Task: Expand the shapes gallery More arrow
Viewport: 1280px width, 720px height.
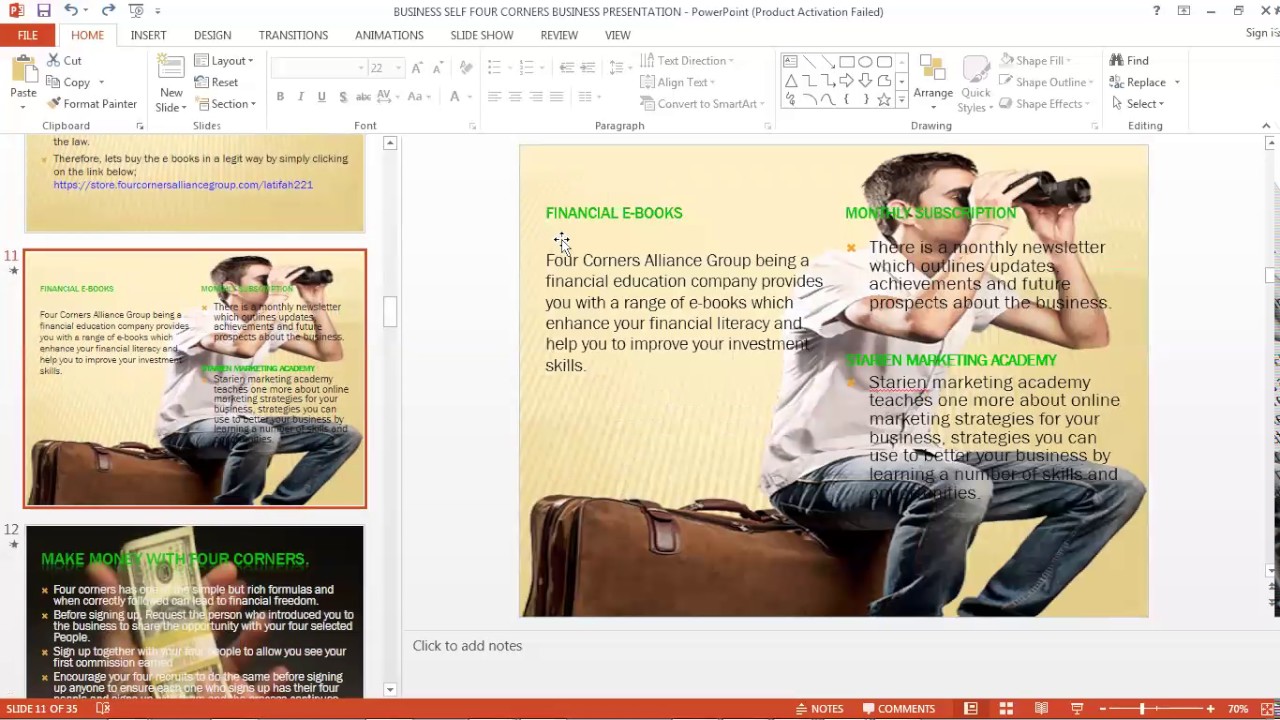Action: point(902,100)
